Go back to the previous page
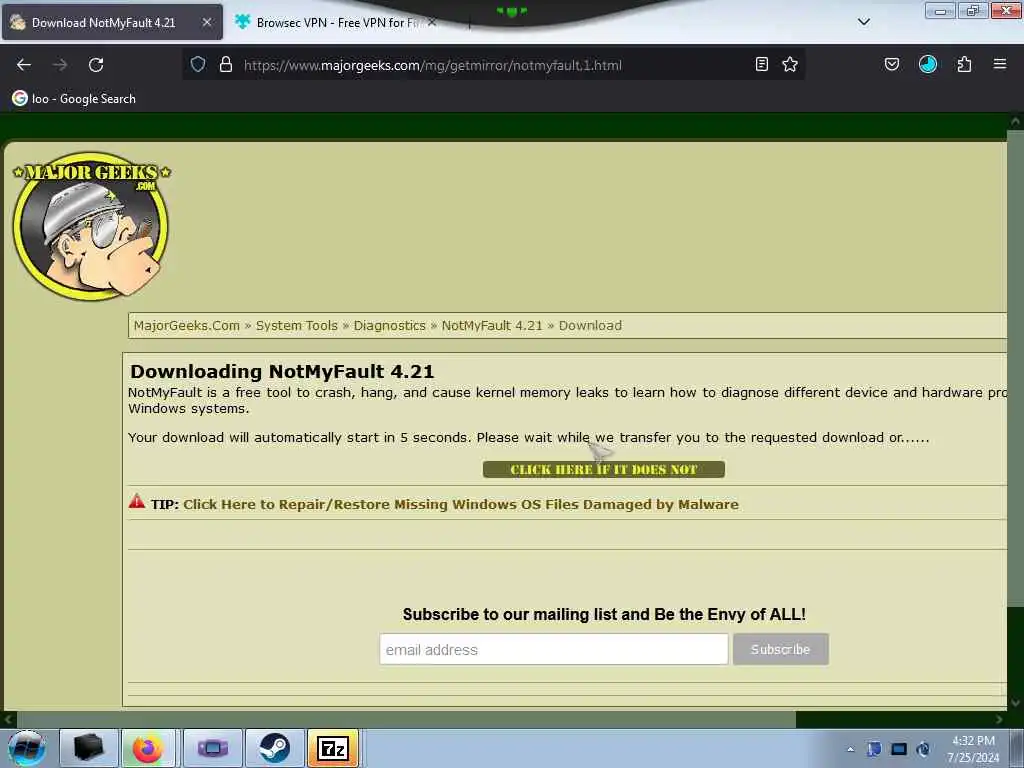The image size is (1024, 768). (24, 65)
